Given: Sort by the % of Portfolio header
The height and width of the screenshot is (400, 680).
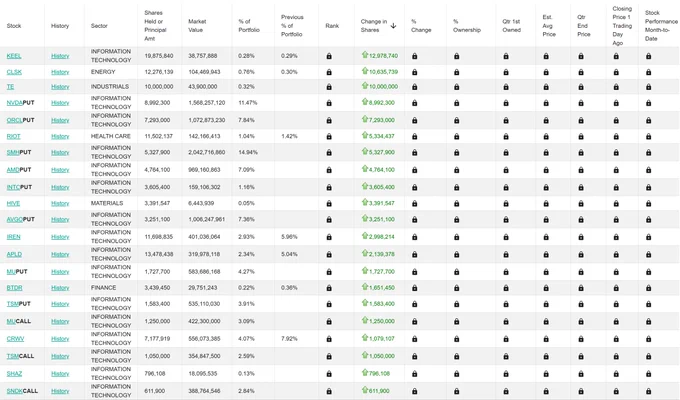Looking at the screenshot, I should (249, 26).
